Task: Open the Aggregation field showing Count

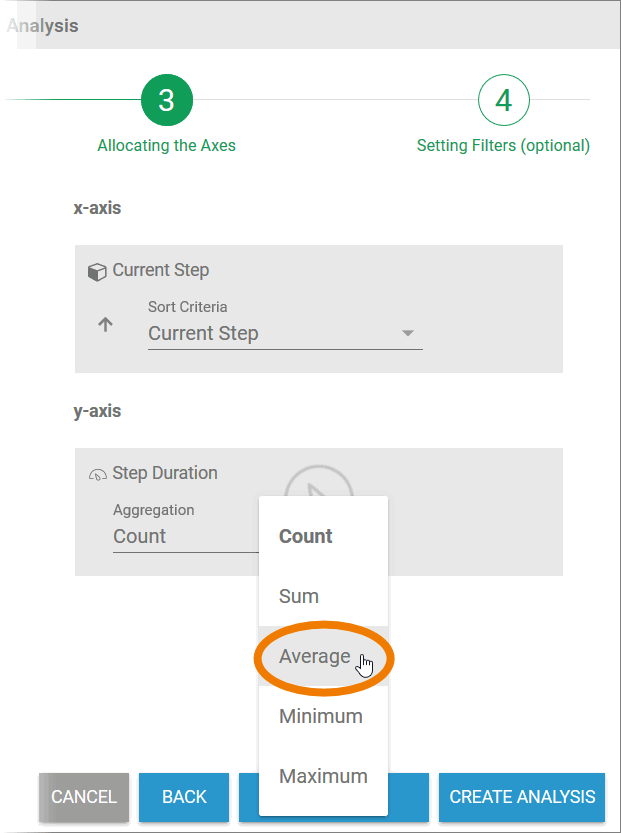Action: pyautogui.click(x=180, y=536)
